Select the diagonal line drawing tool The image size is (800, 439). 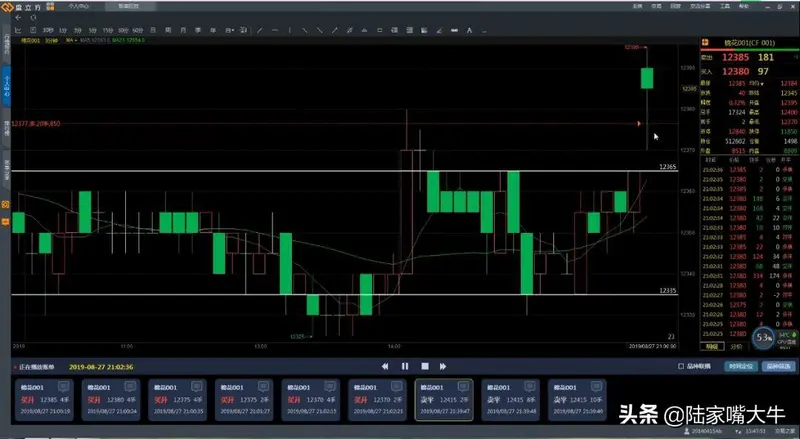(x=260, y=31)
